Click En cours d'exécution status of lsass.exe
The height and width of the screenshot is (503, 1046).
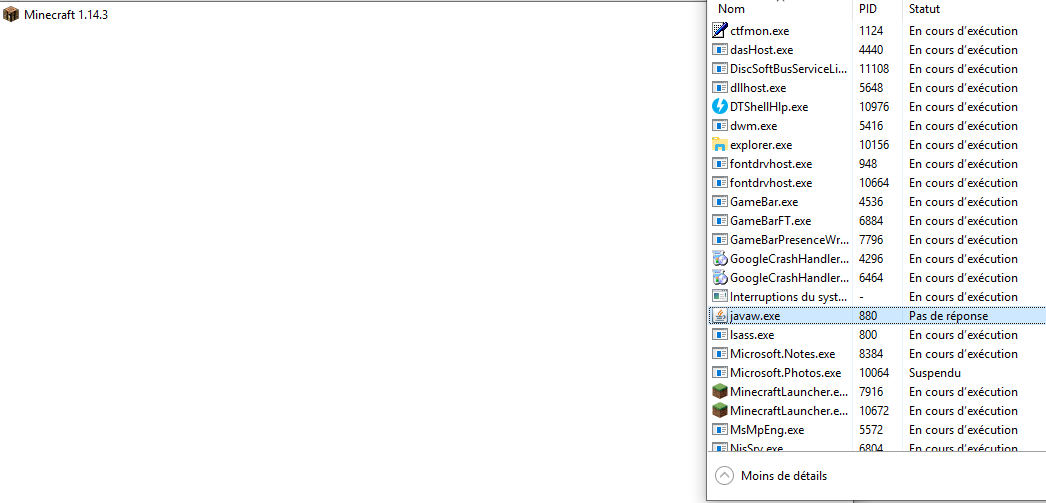(963, 335)
